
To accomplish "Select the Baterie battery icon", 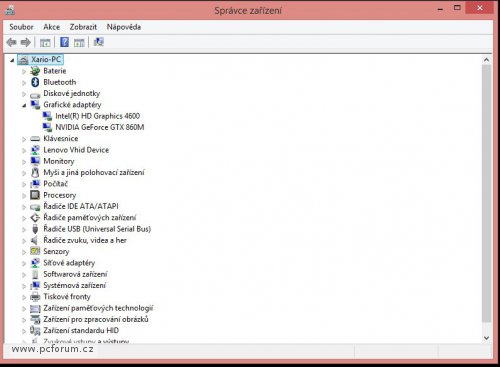I will [x=35, y=71].
